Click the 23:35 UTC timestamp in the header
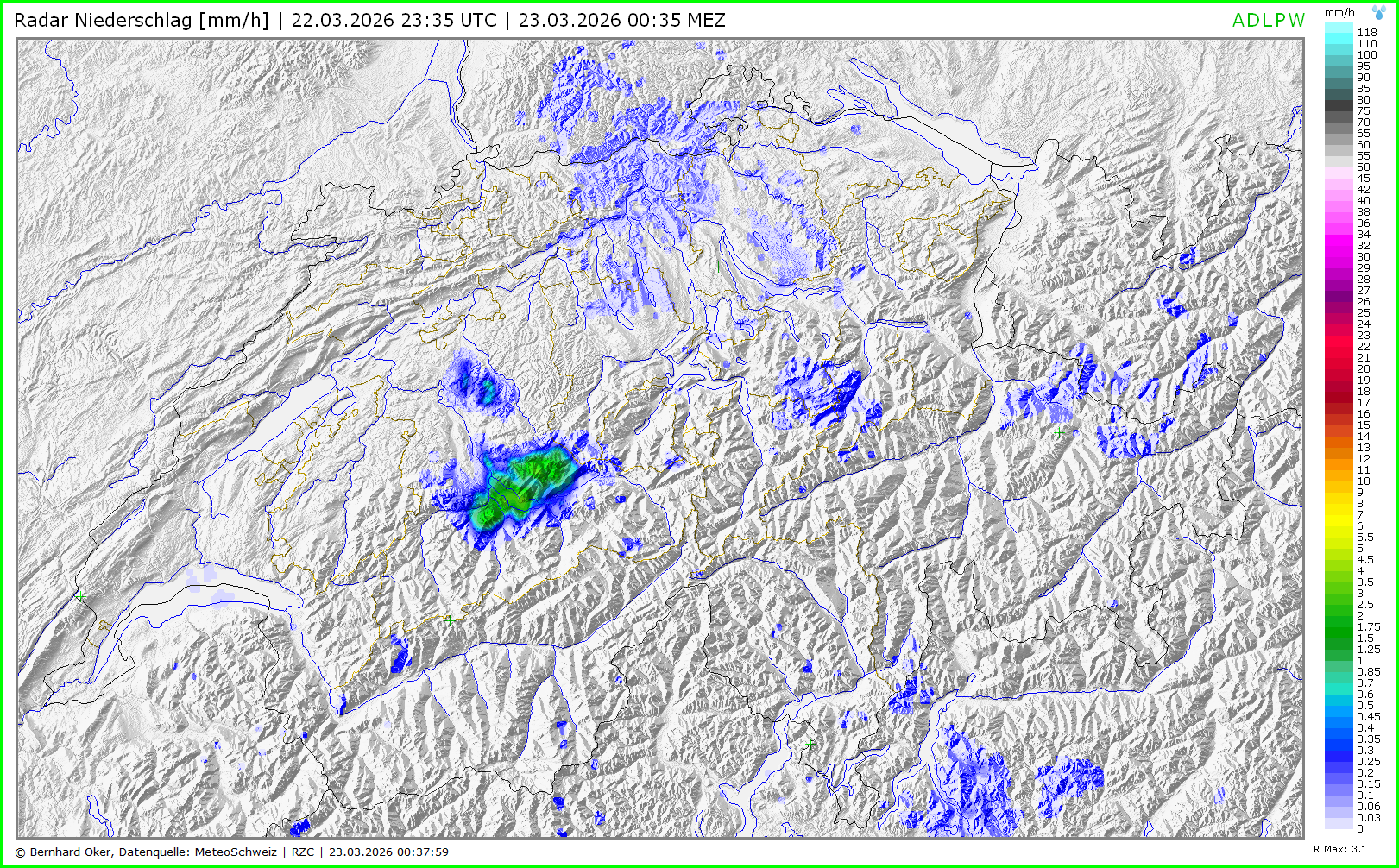 point(394,20)
